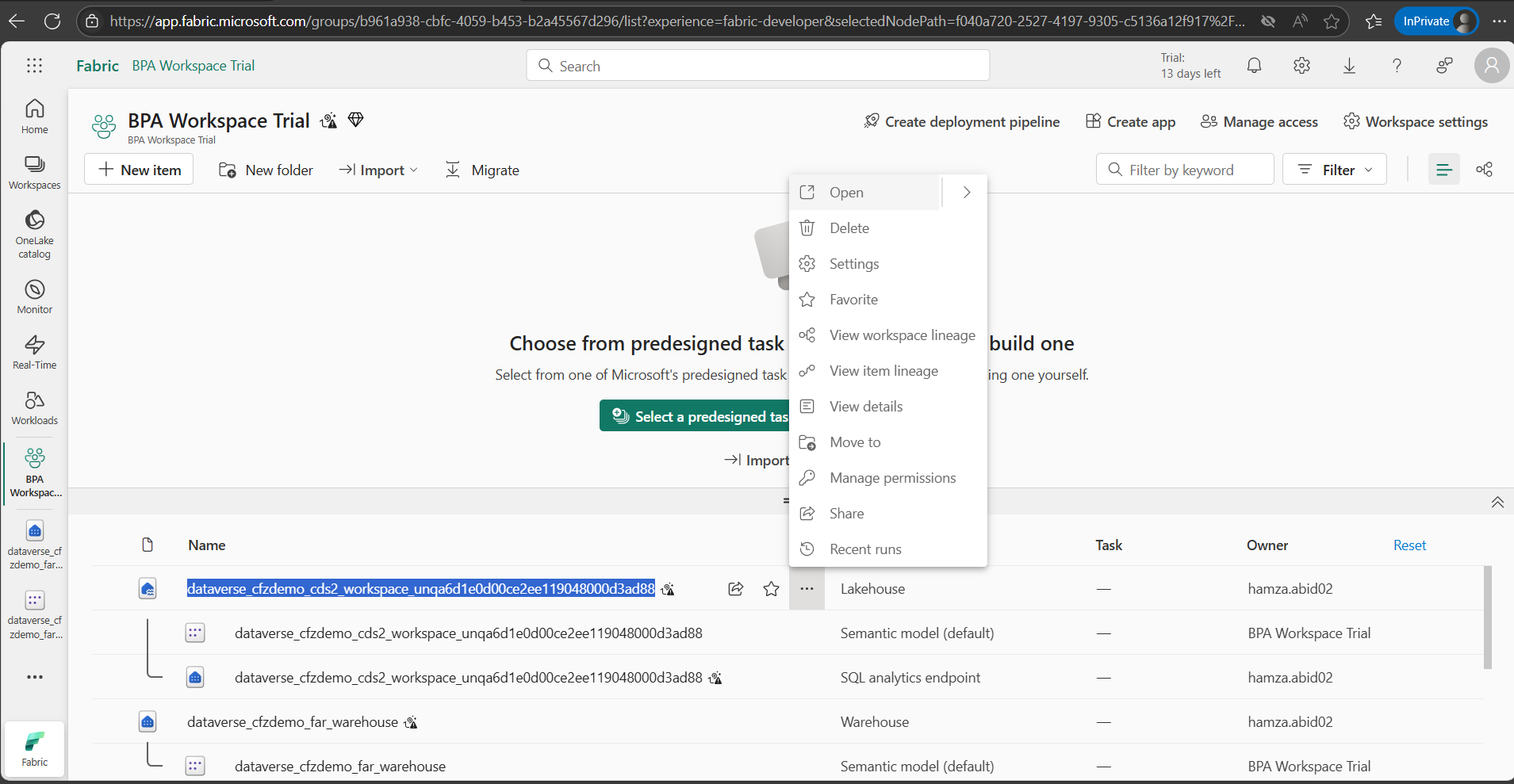Open the Monitor hub icon
The width and height of the screenshot is (1514, 784).
tap(35, 296)
